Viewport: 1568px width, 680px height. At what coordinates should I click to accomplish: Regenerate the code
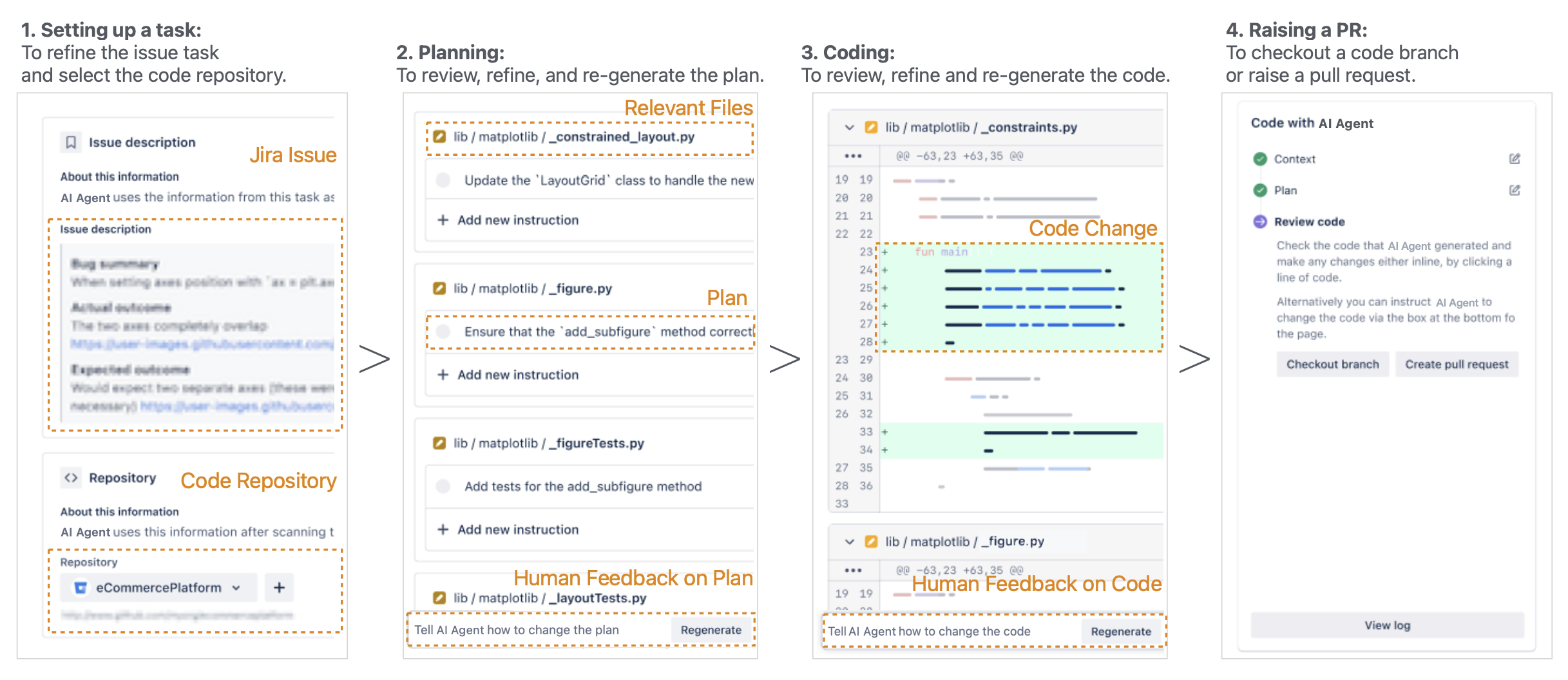[1121, 631]
